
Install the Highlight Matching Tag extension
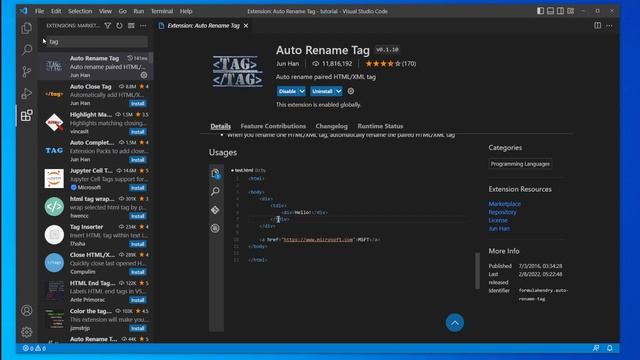138,132
